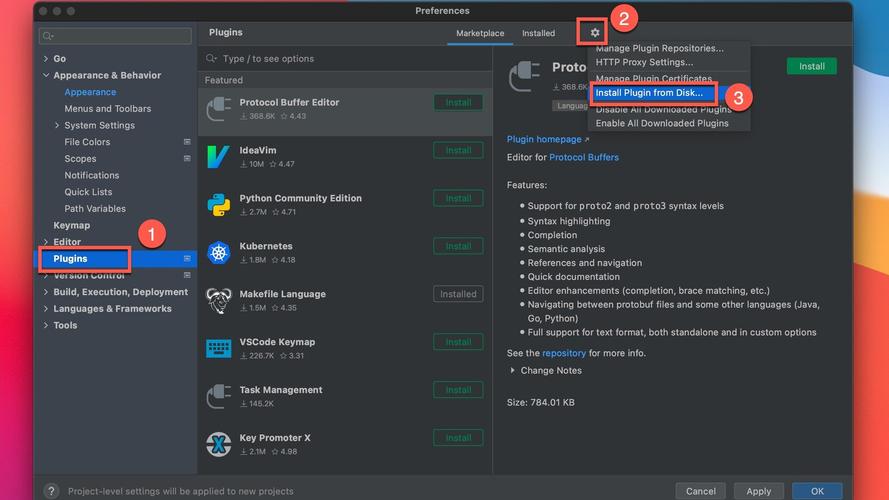
Task: Click the Task Management plugin icon
Action: [x=218, y=396]
